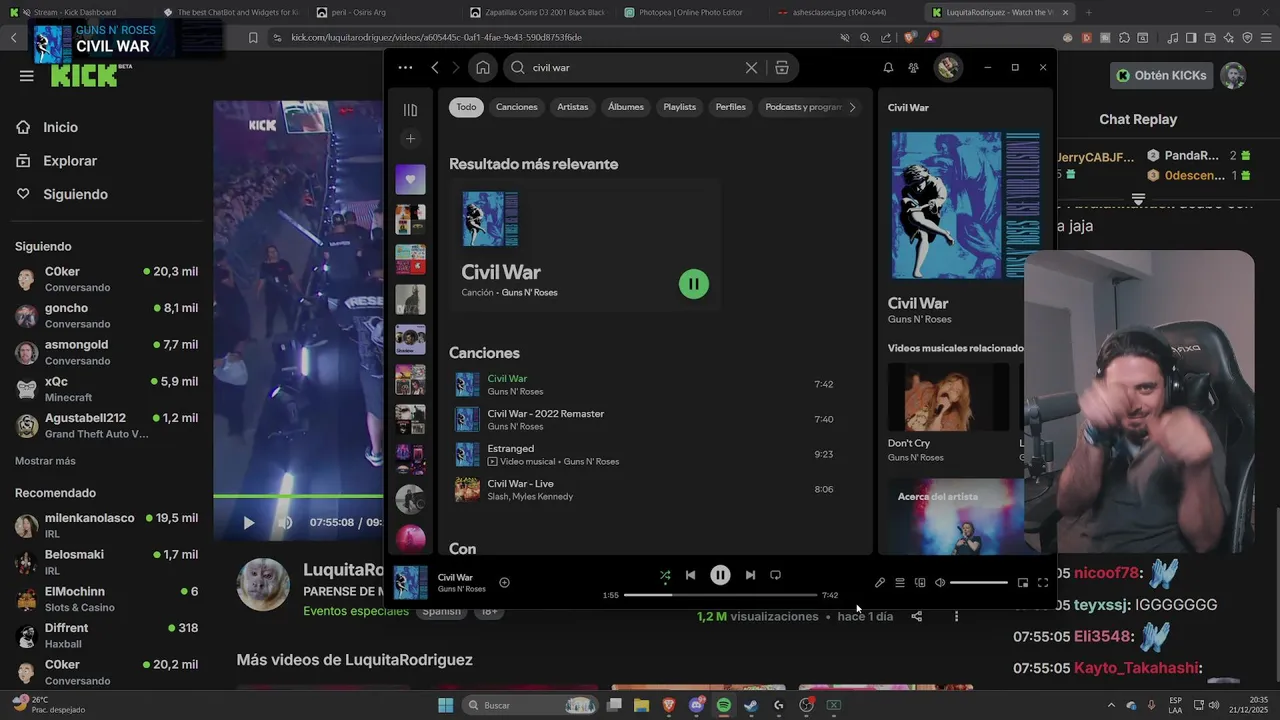Clear the Spotify search field
This screenshot has width=1280, height=720.
(751, 67)
